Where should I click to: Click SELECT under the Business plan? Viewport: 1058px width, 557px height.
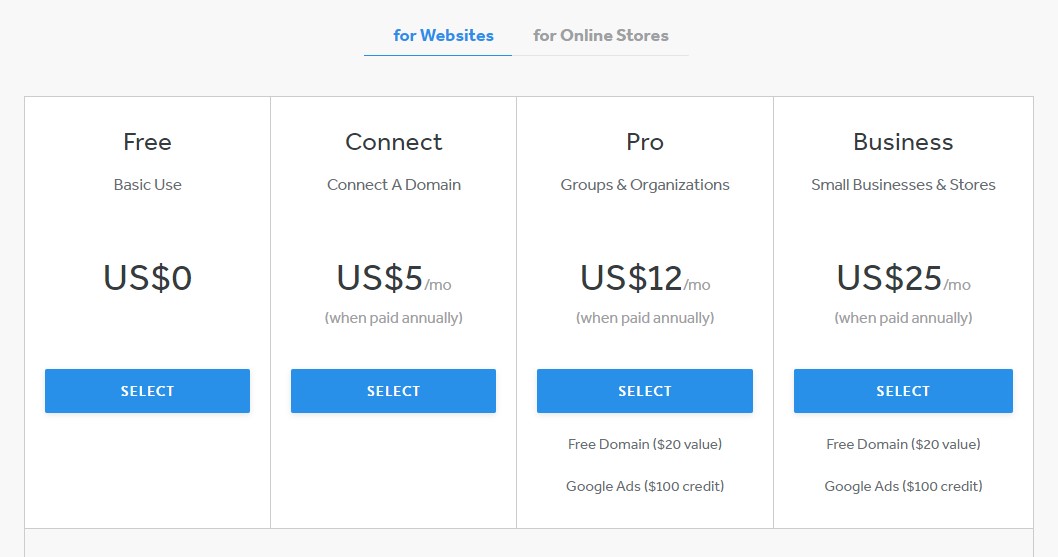coord(903,391)
